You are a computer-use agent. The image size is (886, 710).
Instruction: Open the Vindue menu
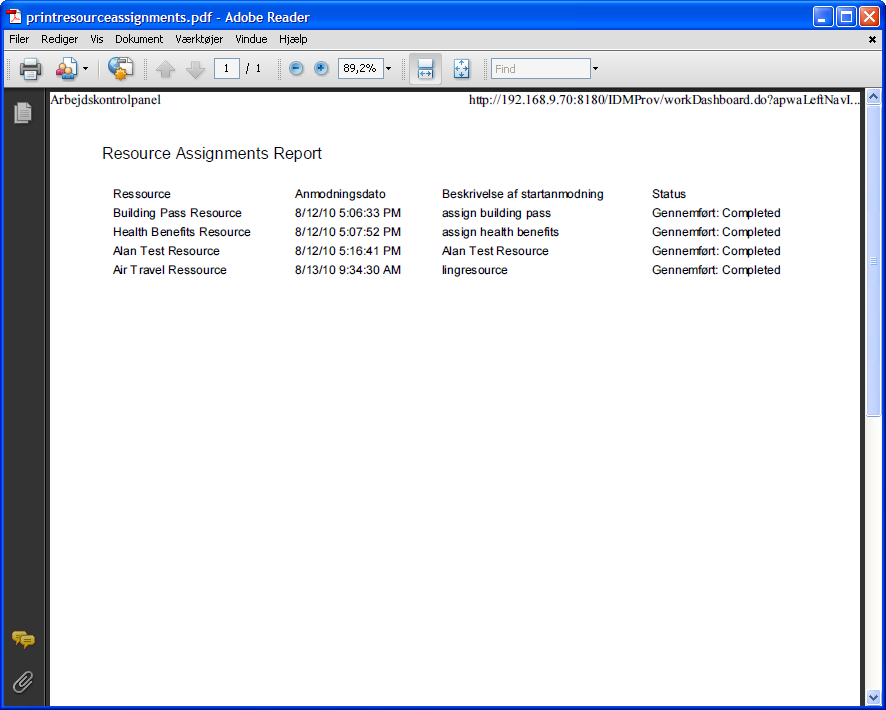[251, 39]
